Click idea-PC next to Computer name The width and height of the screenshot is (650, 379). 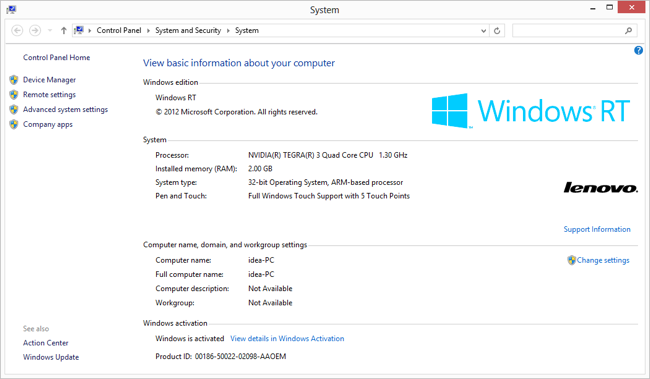point(261,260)
